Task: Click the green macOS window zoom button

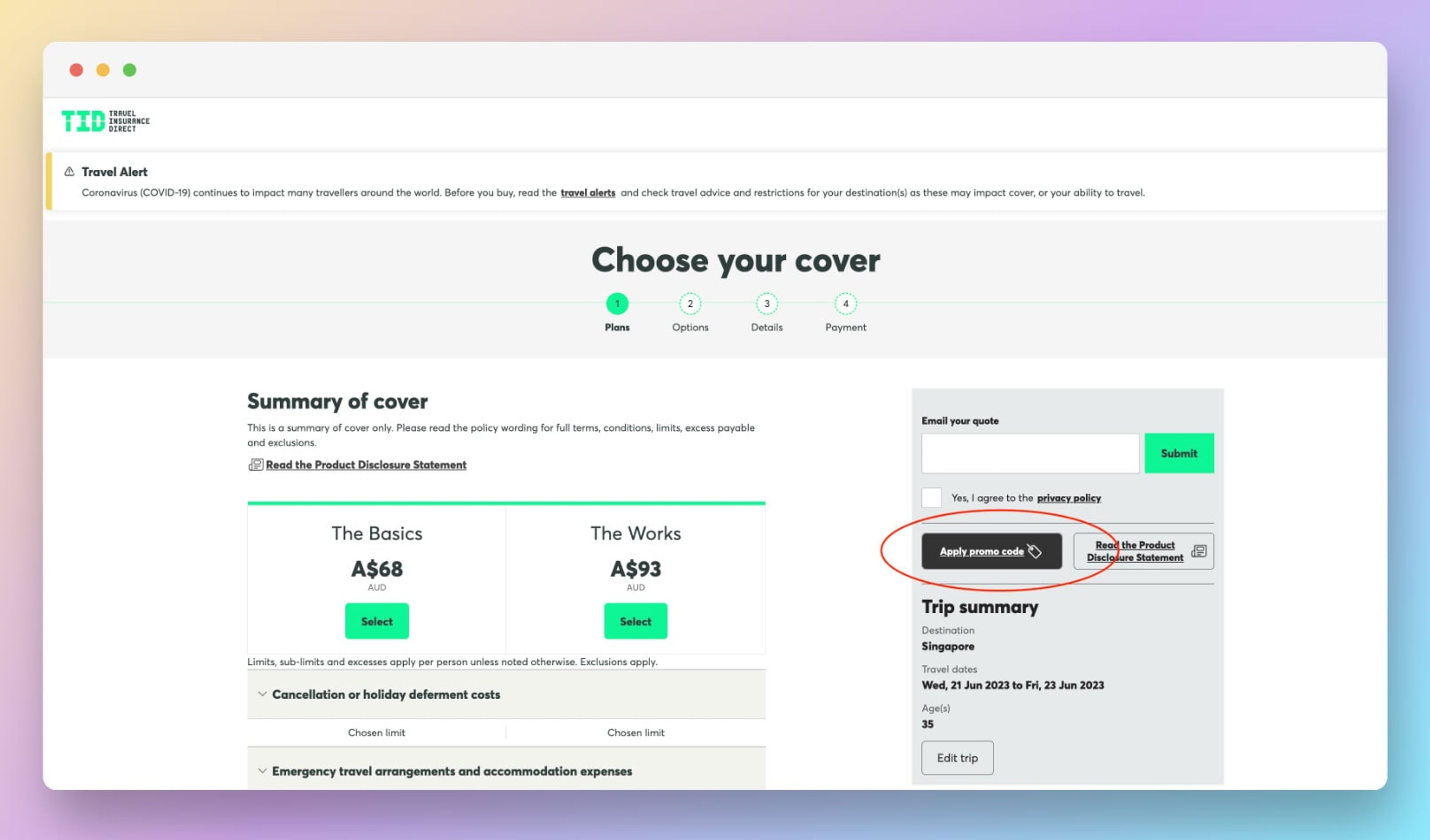Action: (x=129, y=70)
